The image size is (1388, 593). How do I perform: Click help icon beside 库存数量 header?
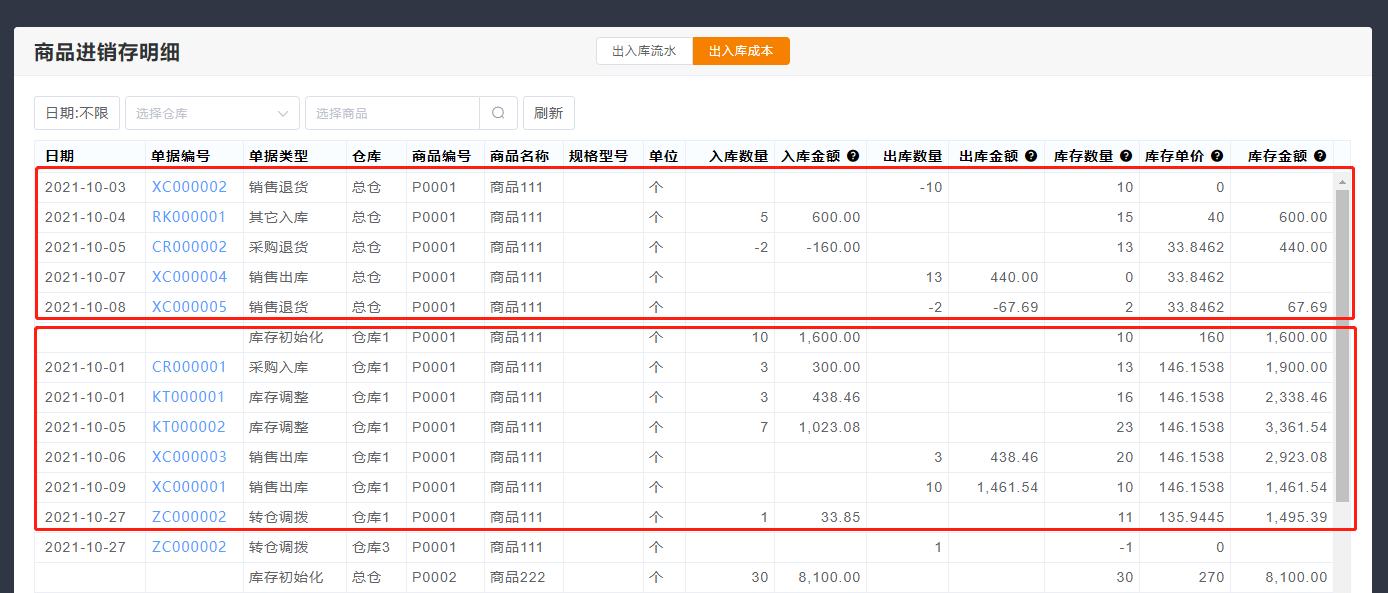[1126, 156]
